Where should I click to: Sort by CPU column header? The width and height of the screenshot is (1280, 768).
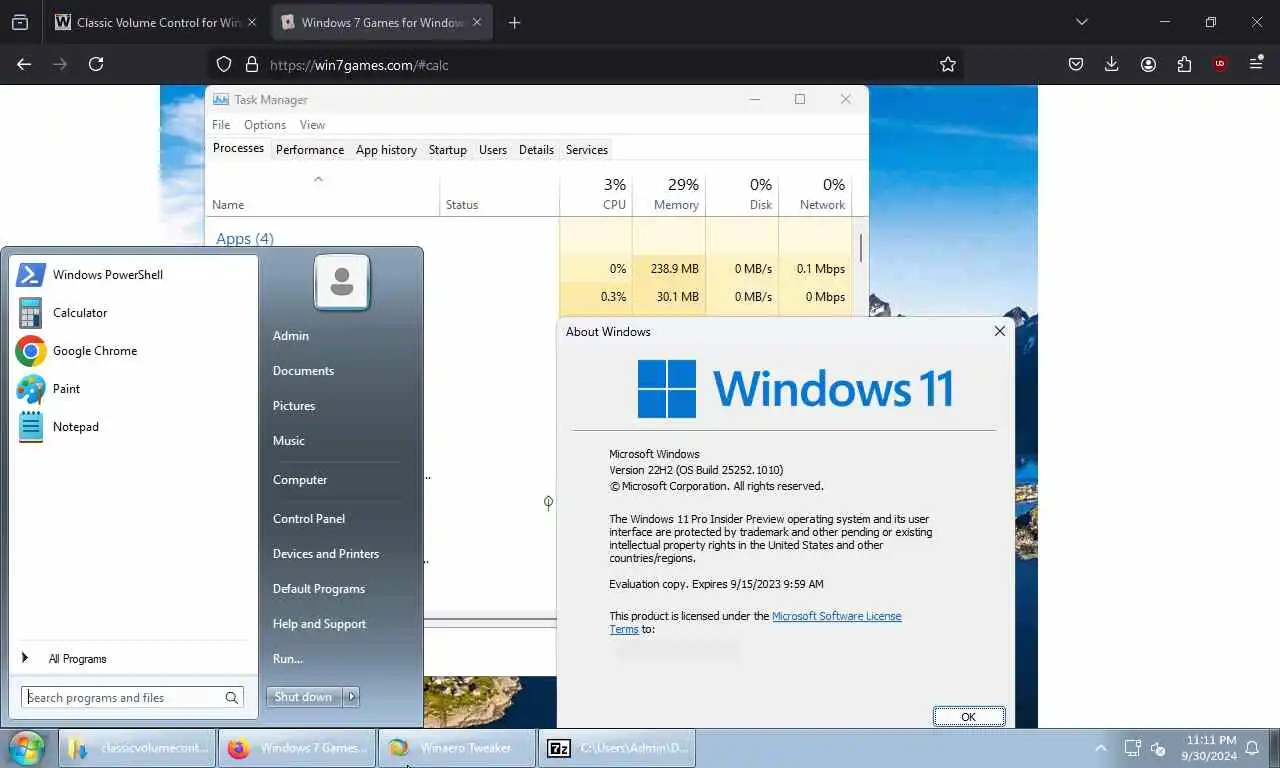point(596,194)
